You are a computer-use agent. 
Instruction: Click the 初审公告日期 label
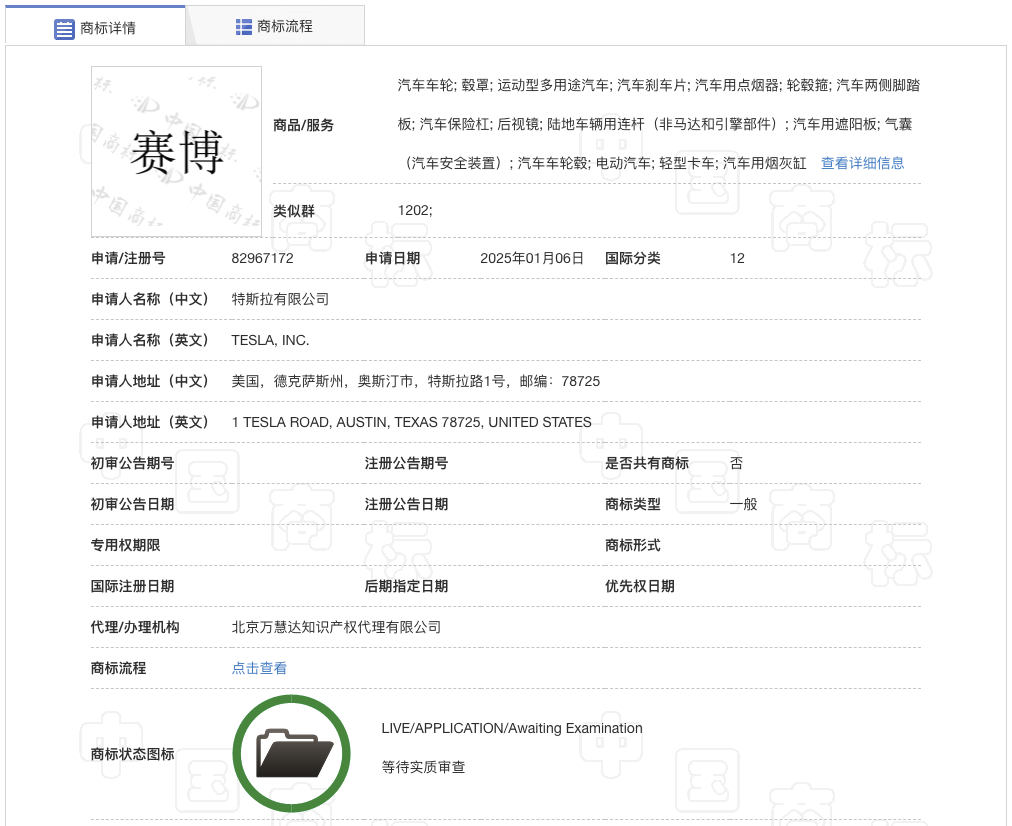coord(132,504)
